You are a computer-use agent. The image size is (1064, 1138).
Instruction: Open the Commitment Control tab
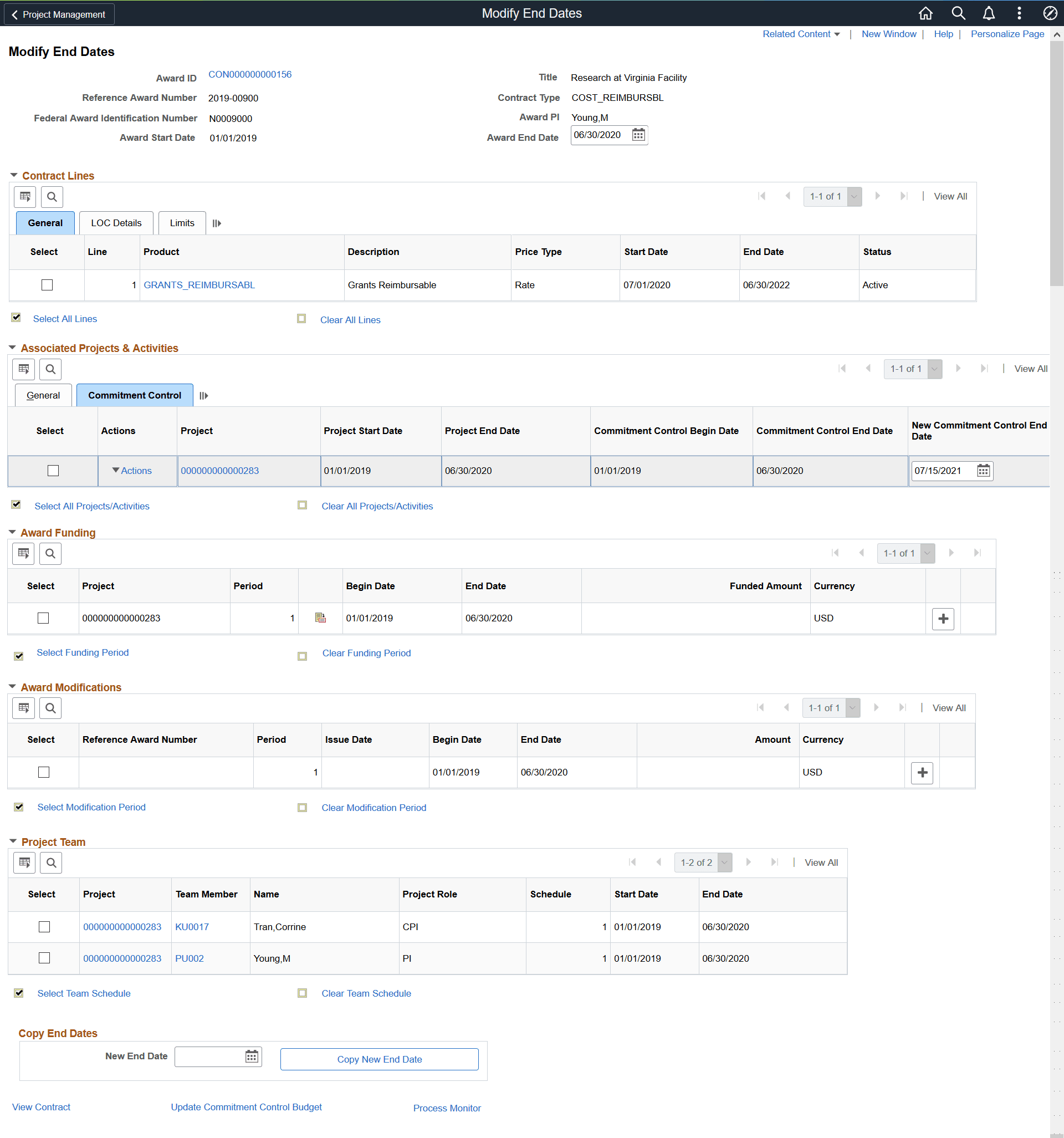point(134,395)
